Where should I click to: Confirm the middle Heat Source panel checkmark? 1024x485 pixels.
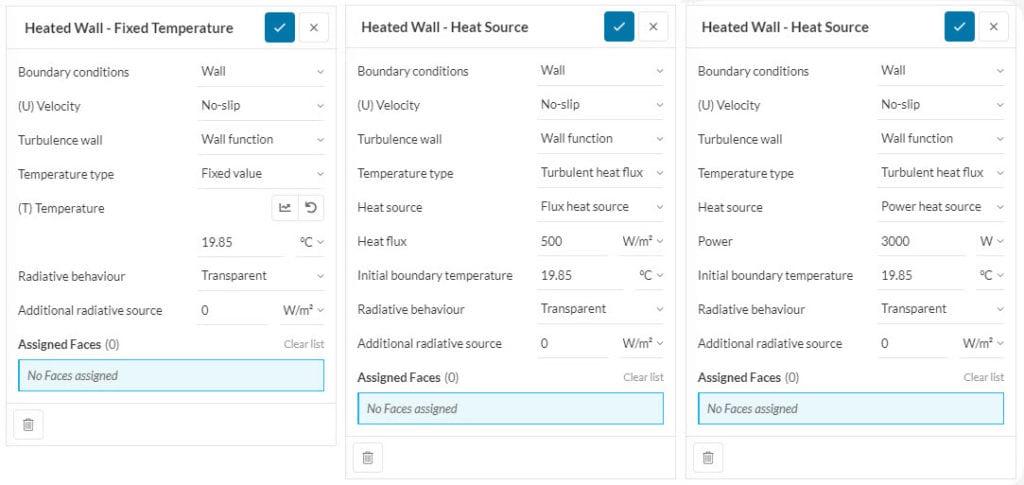[x=619, y=27]
